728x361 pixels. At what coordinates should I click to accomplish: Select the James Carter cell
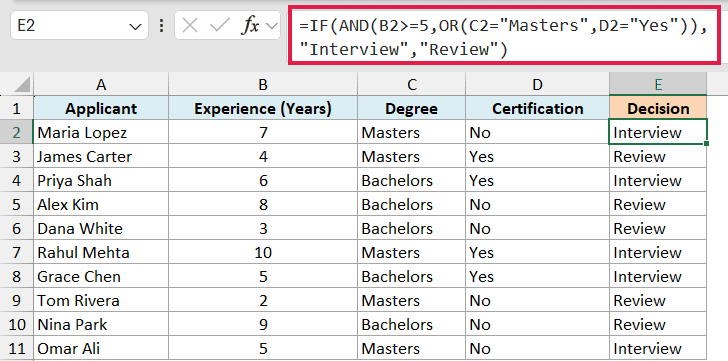coord(101,156)
